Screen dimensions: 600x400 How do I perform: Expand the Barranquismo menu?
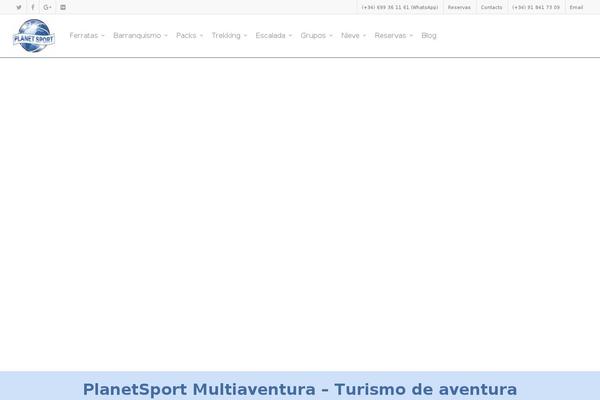pos(140,36)
